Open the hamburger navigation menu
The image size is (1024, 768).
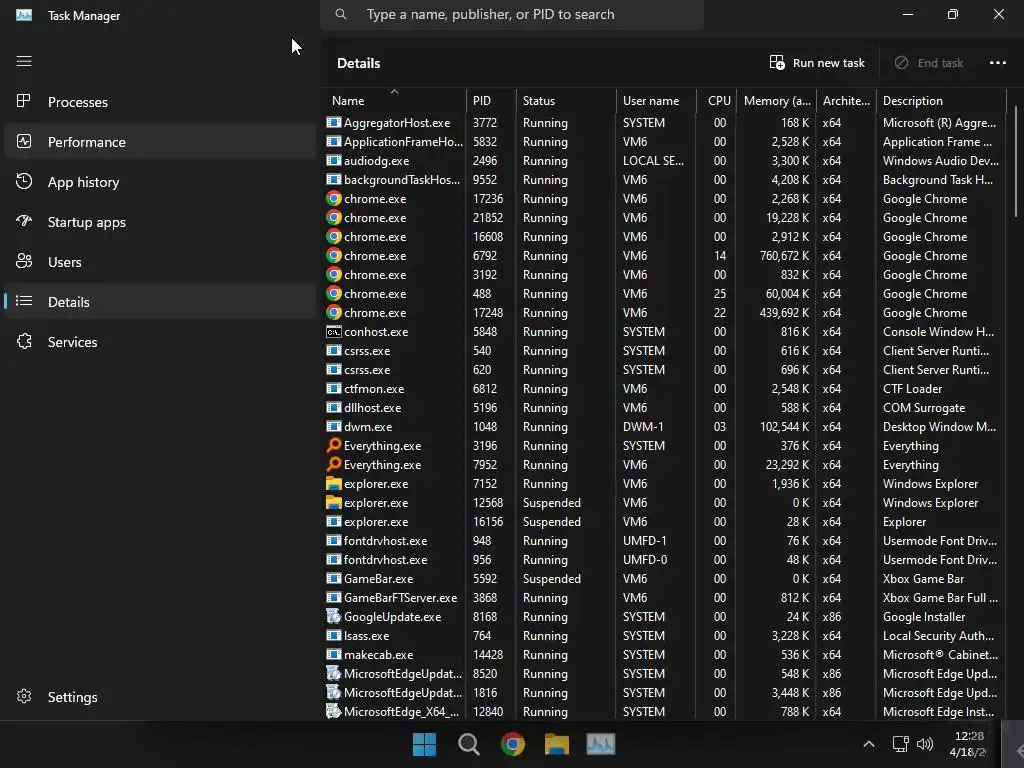pos(24,61)
